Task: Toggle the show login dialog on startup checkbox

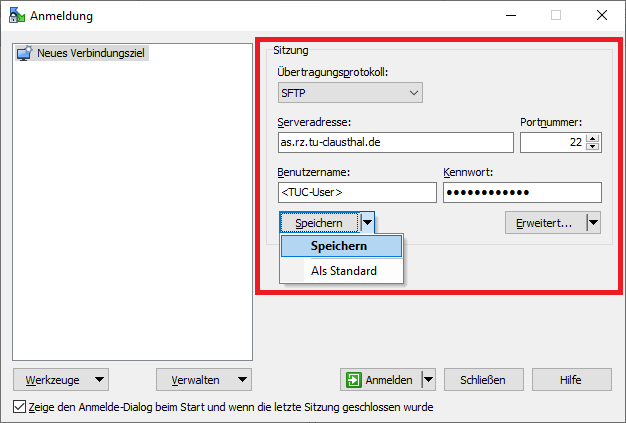Action: pyautogui.click(x=19, y=407)
